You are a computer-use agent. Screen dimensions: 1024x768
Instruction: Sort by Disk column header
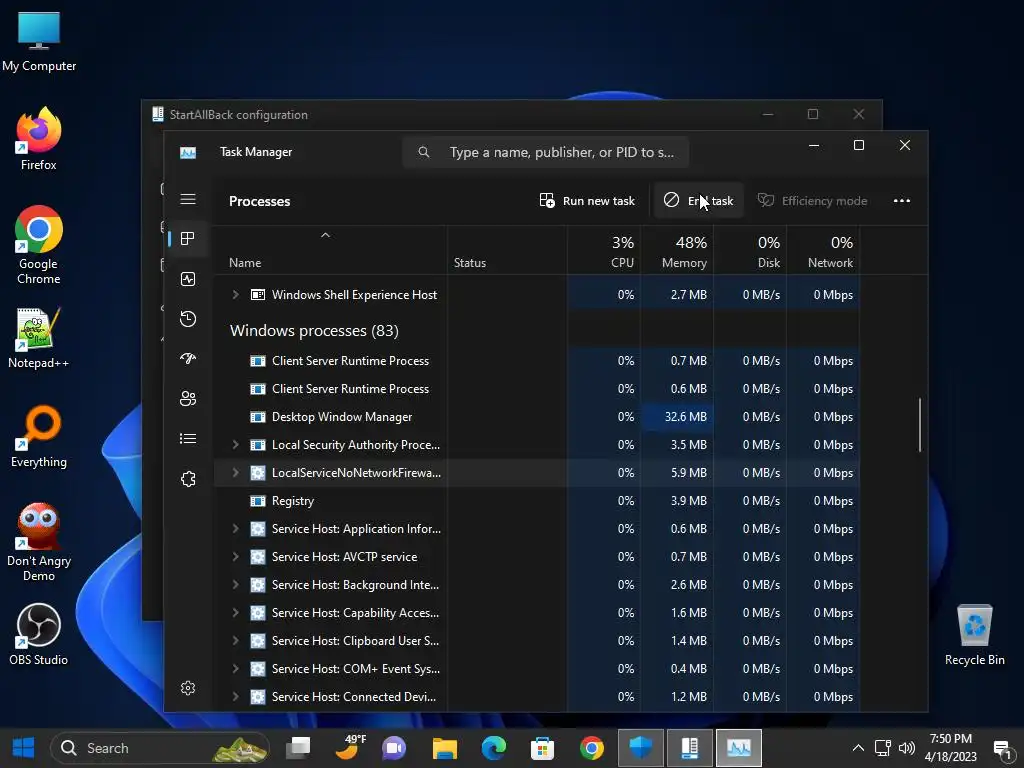pyautogui.click(x=750, y=251)
